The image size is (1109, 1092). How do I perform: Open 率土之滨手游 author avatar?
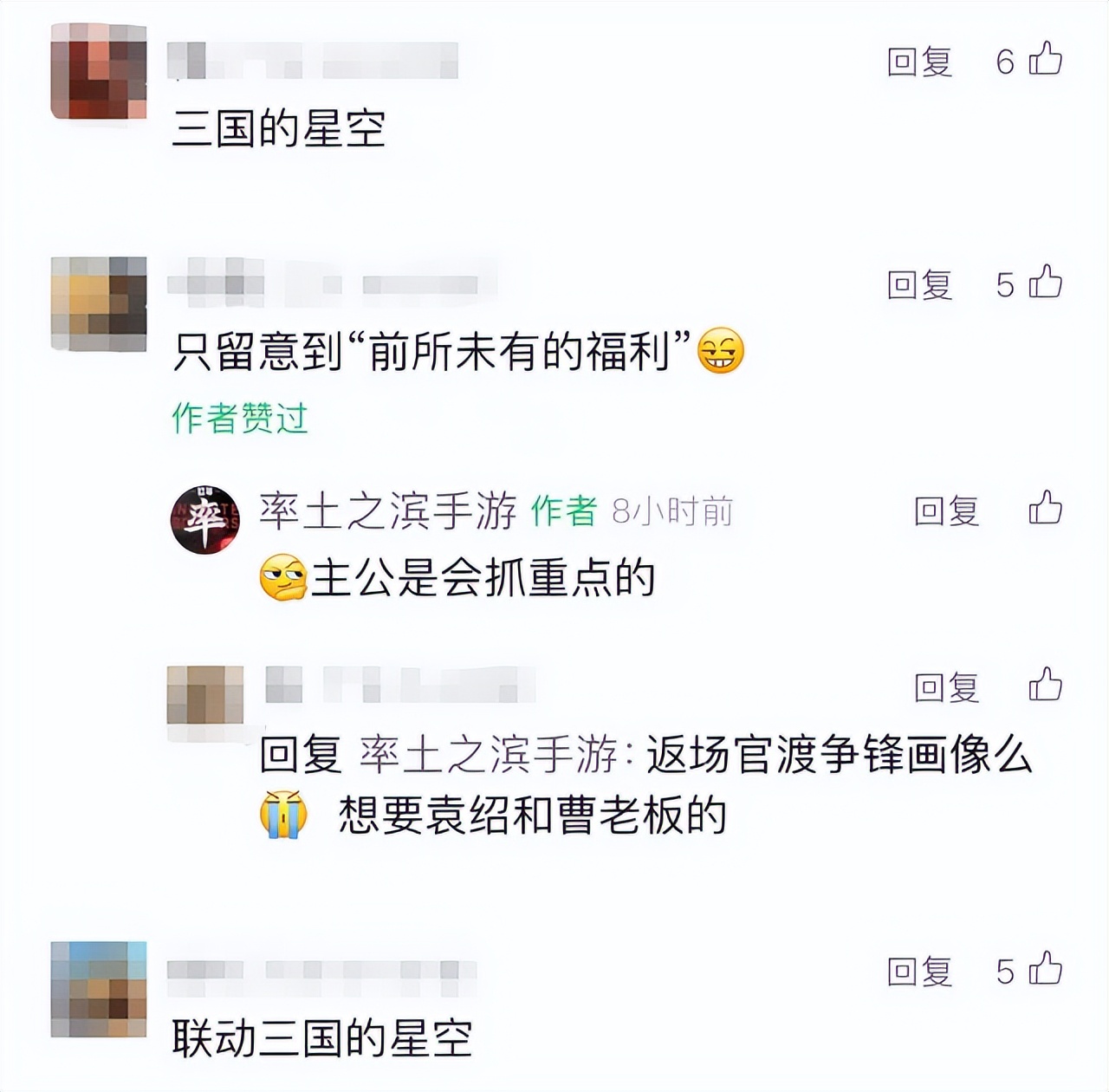[205, 520]
